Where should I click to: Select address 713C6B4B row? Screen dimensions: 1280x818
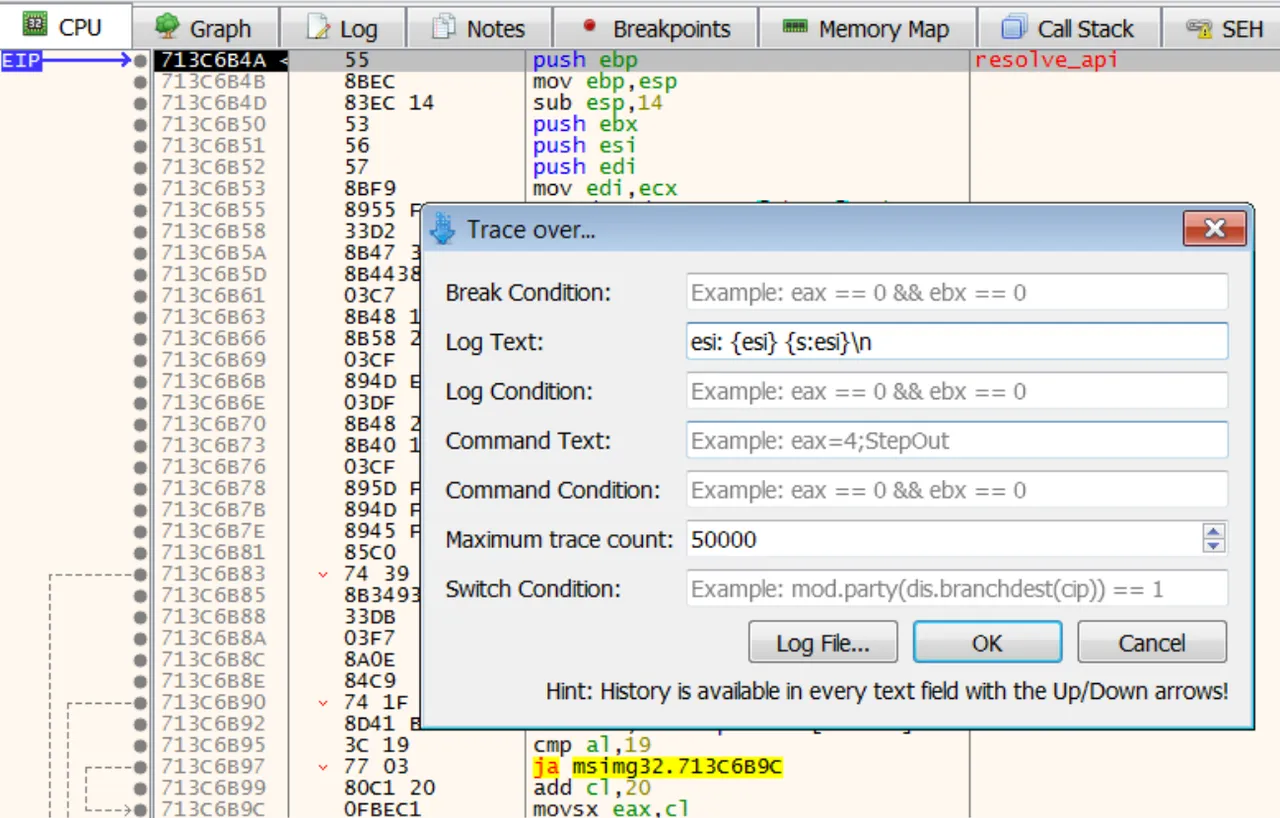click(x=213, y=82)
